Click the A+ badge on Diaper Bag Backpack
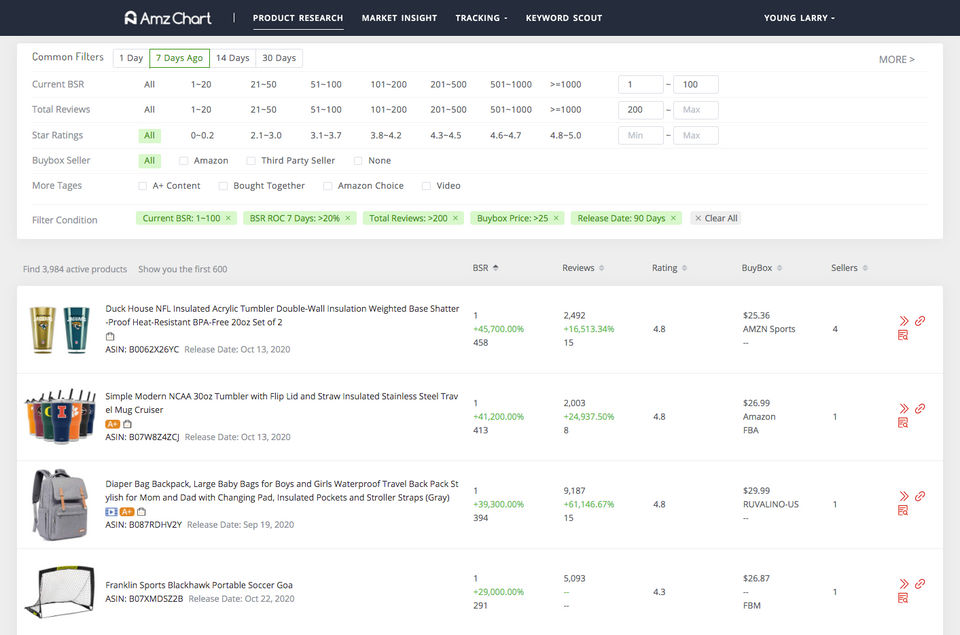Viewport: 960px width, 635px height. coord(127,512)
